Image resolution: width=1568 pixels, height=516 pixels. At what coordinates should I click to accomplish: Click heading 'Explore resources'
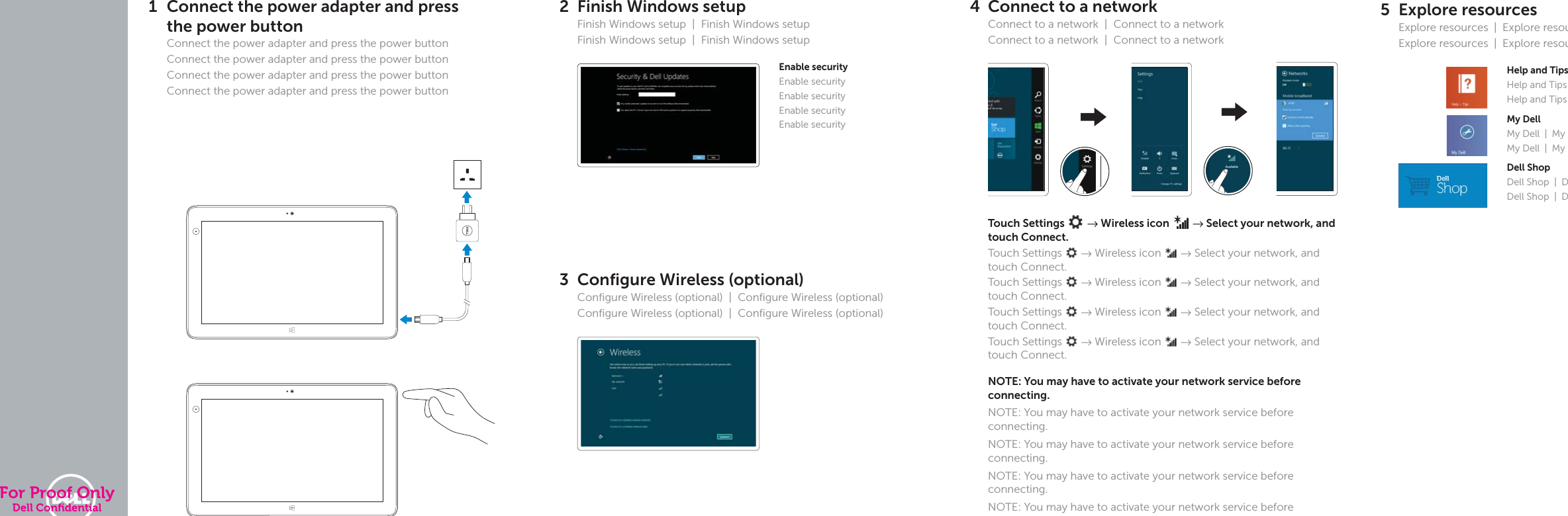point(1467,10)
